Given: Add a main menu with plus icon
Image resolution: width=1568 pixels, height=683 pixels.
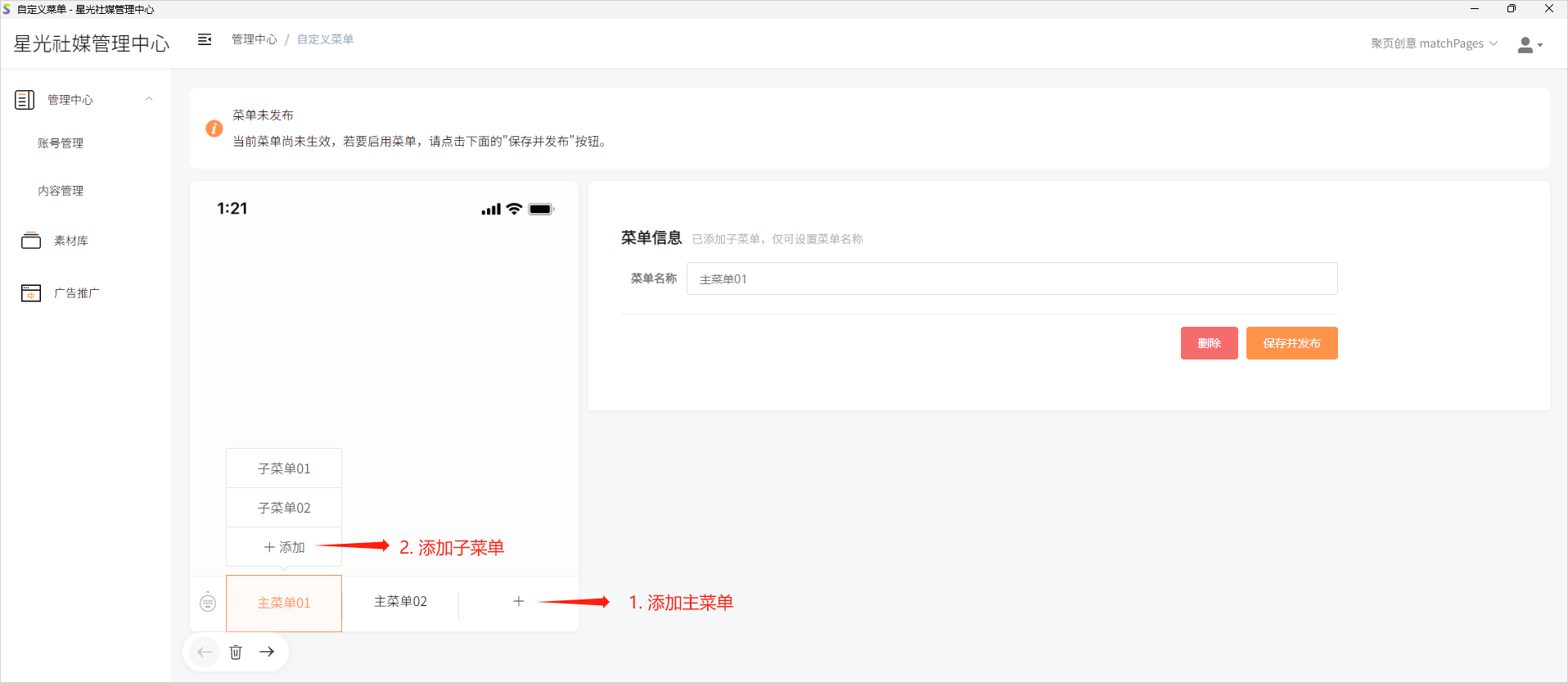Looking at the screenshot, I should [519, 601].
